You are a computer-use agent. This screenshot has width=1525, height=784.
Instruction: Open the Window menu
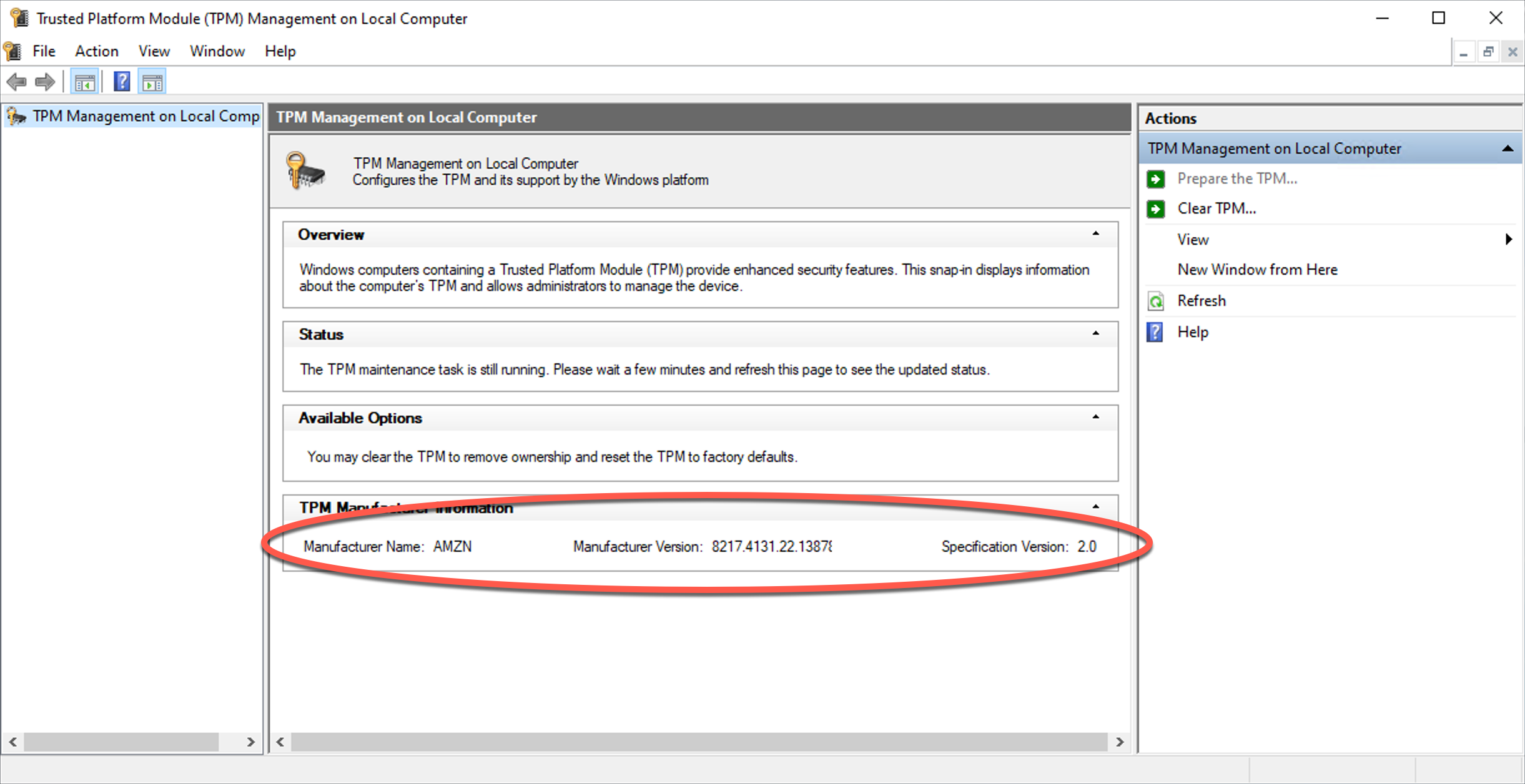pyautogui.click(x=217, y=51)
